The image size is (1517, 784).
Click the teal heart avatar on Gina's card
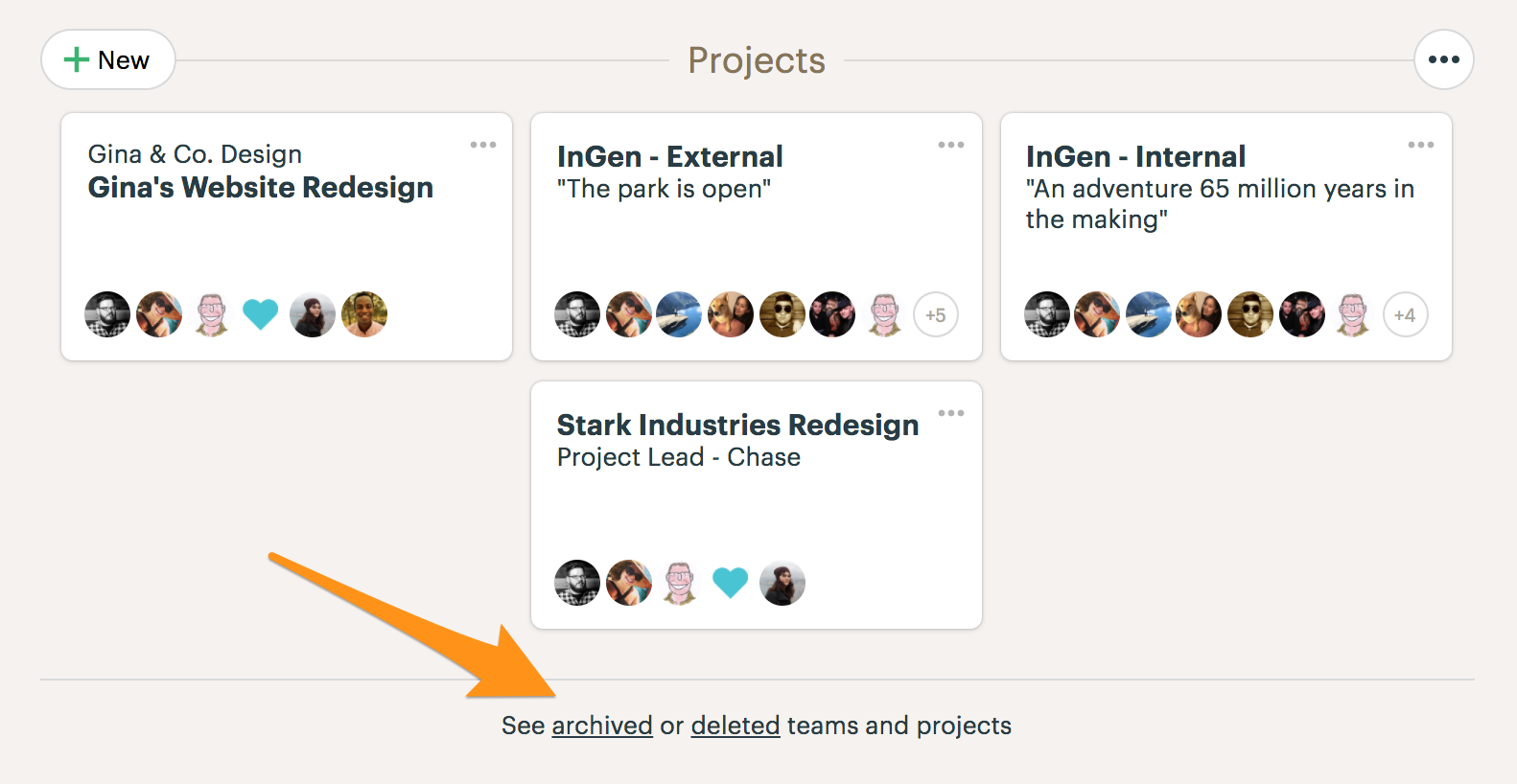coord(261,314)
